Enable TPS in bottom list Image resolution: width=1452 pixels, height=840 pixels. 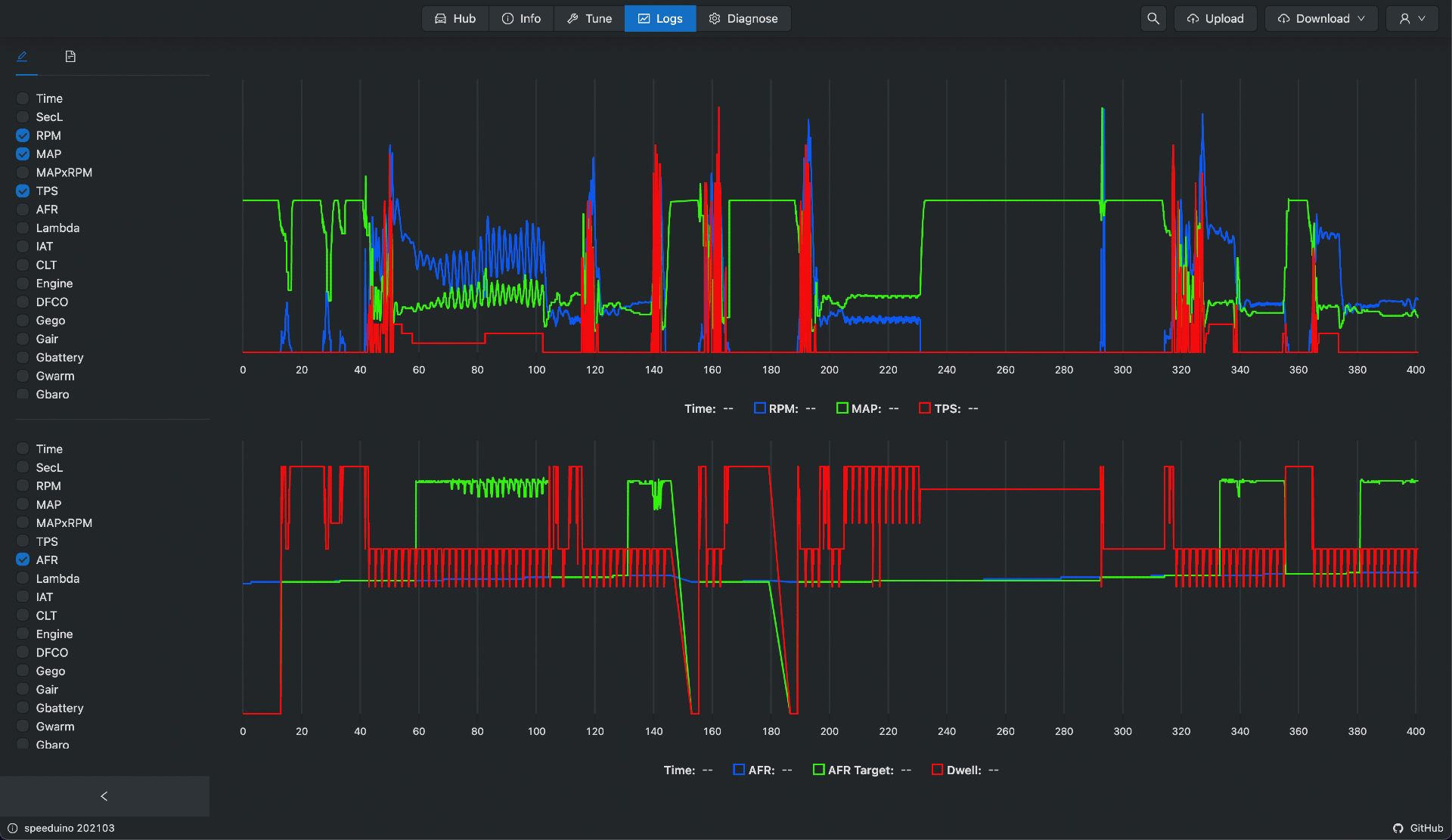coord(23,541)
